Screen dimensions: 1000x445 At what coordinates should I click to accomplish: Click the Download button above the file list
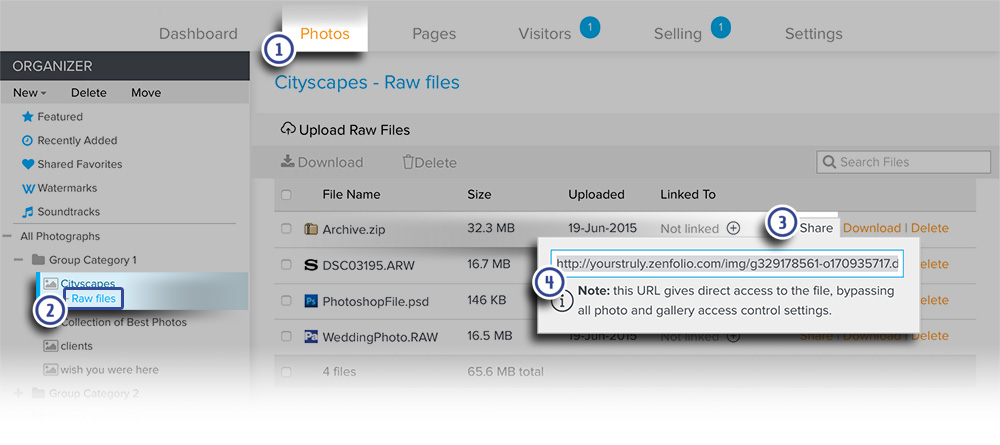(322, 163)
